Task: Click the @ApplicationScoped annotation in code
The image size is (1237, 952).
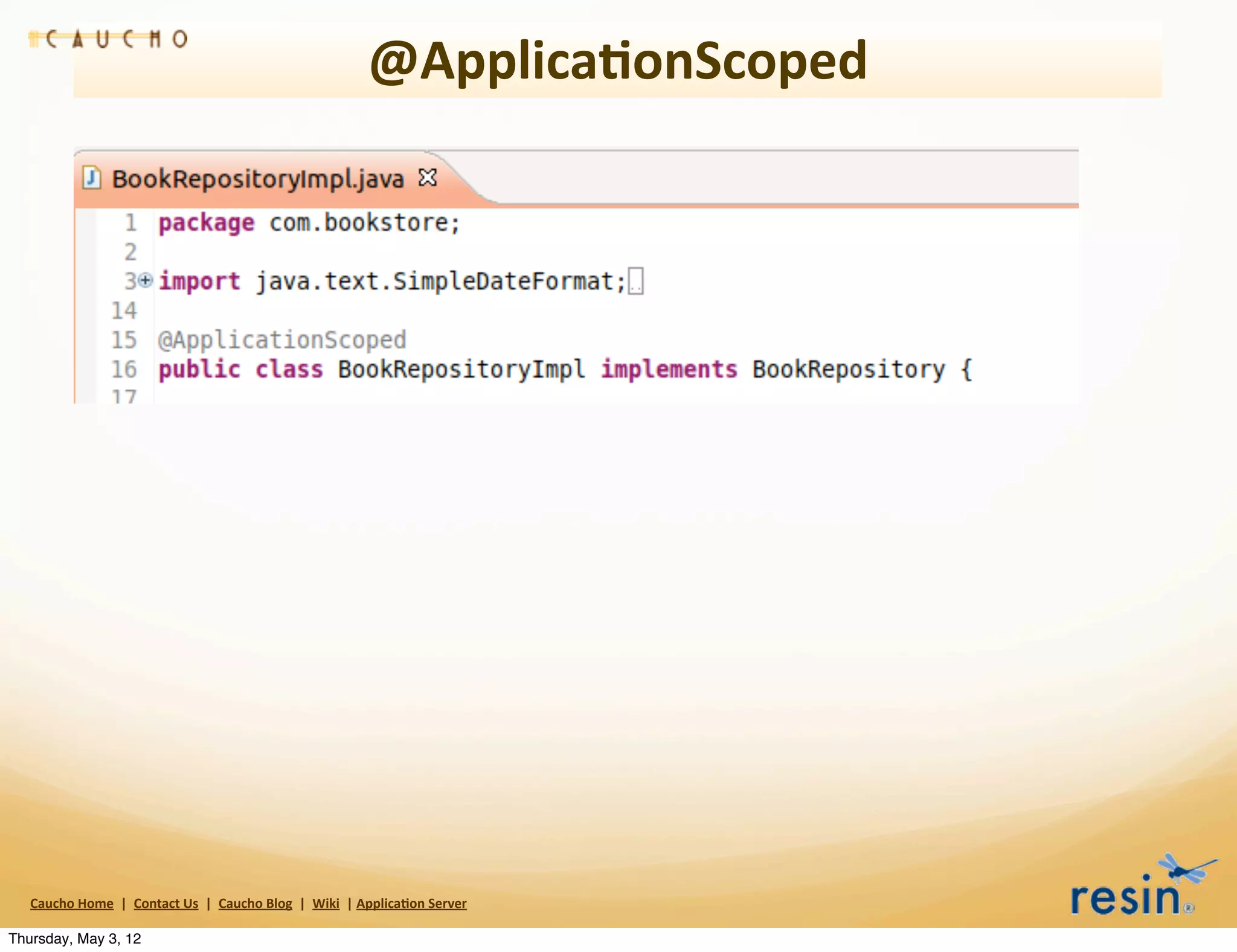Action: click(x=282, y=340)
